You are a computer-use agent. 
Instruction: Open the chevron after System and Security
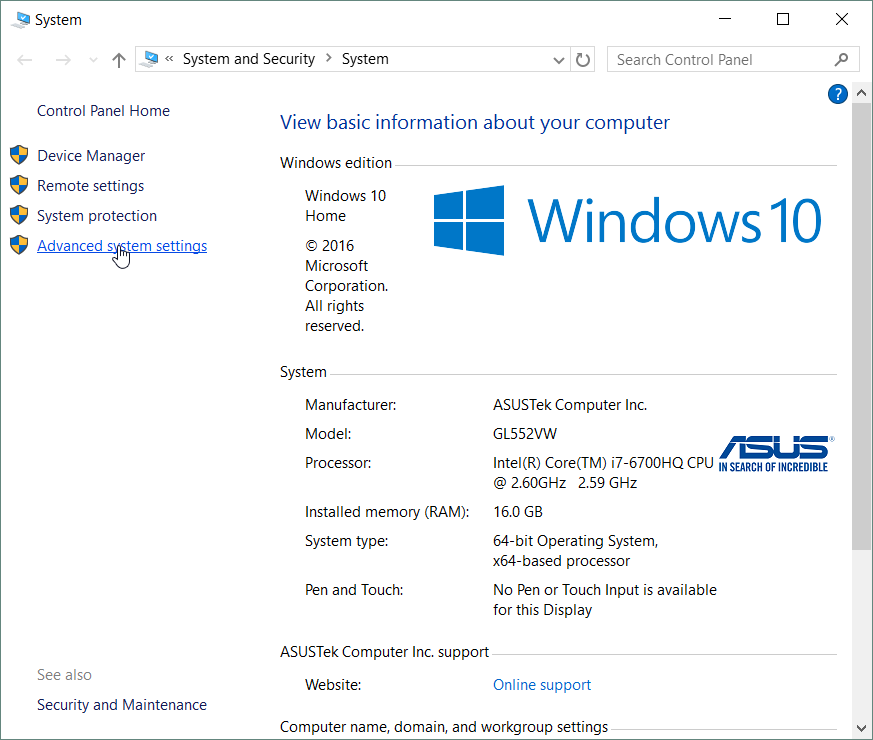328,58
